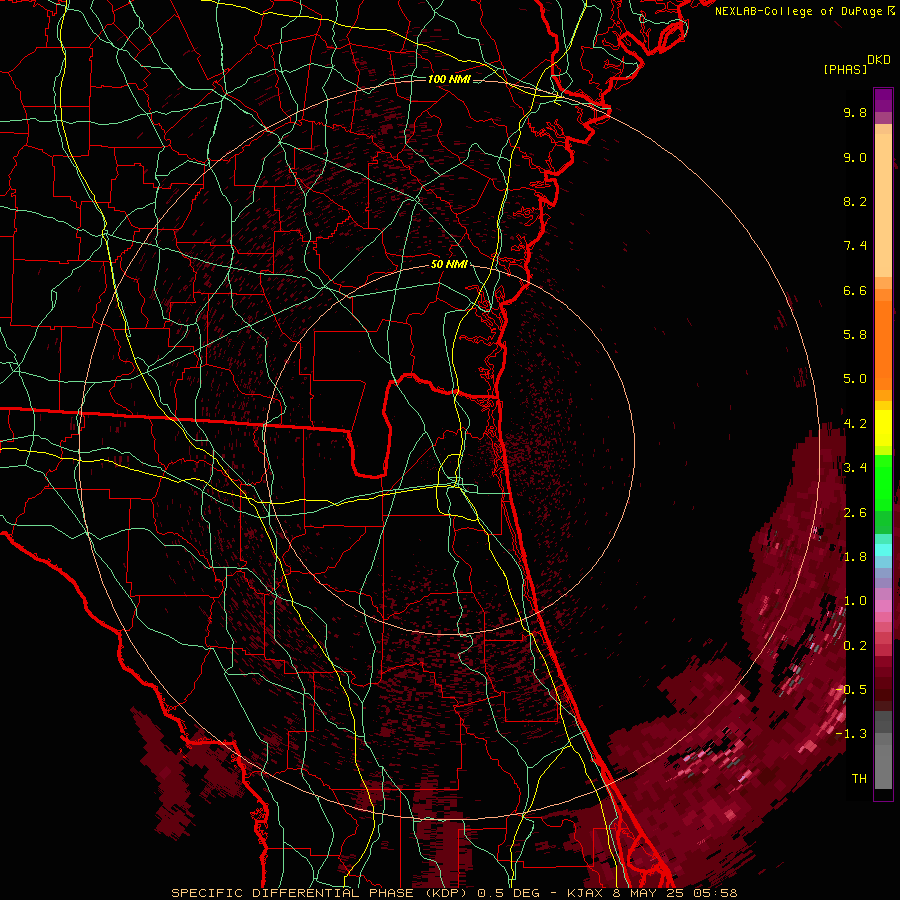Click the [PHAS] legend label
This screenshot has height=900, width=900.
click(845, 70)
